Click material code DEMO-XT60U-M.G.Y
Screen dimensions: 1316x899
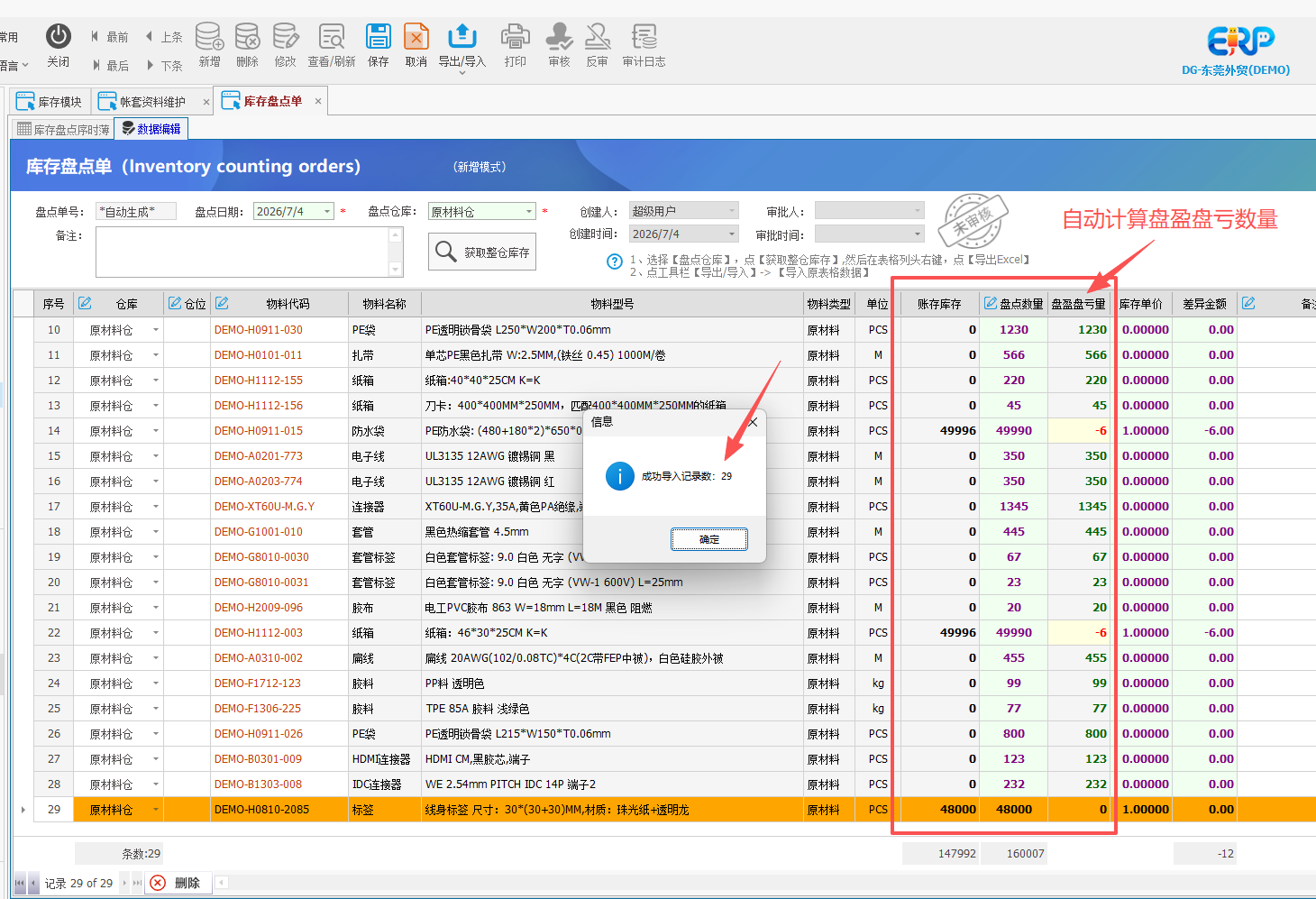click(x=264, y=507)
